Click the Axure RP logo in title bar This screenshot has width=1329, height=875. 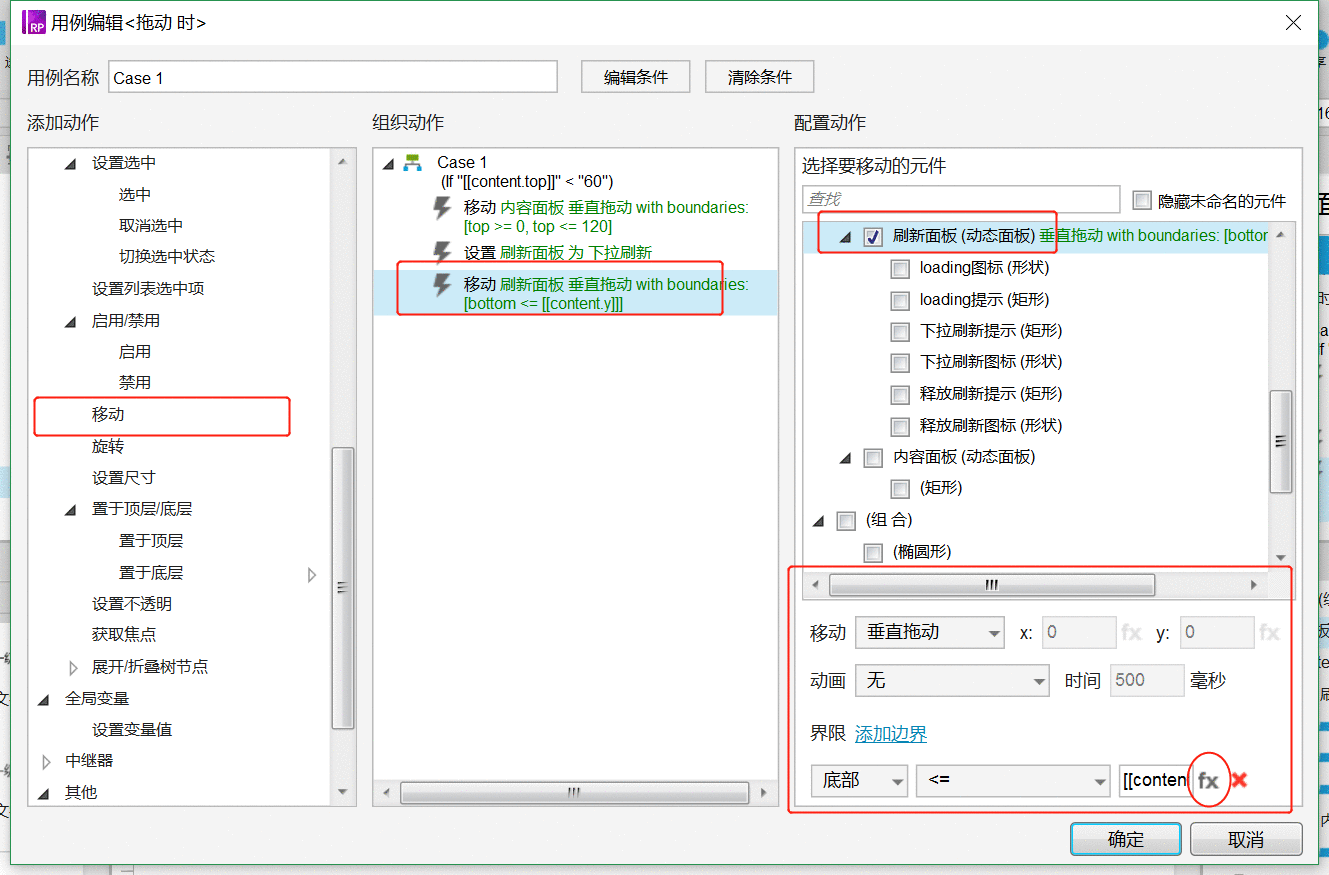(x=35, y=23)
